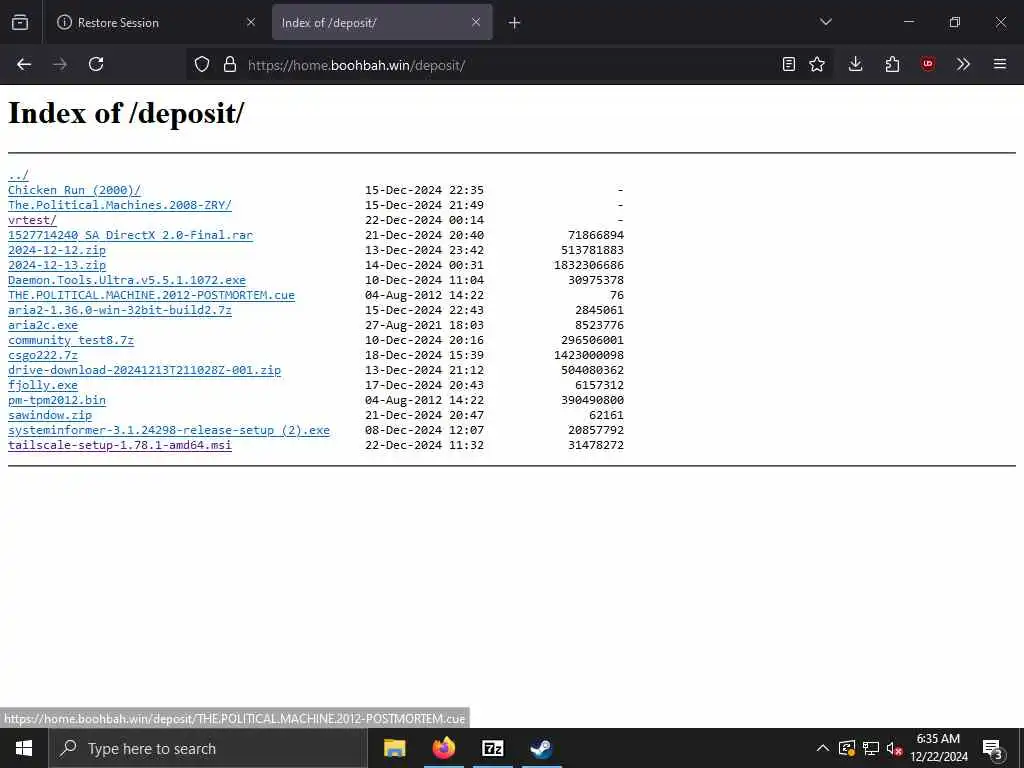Open a new tab with plus
The height and width of the screenshot is (768, 1024).
tap(515, 23)
